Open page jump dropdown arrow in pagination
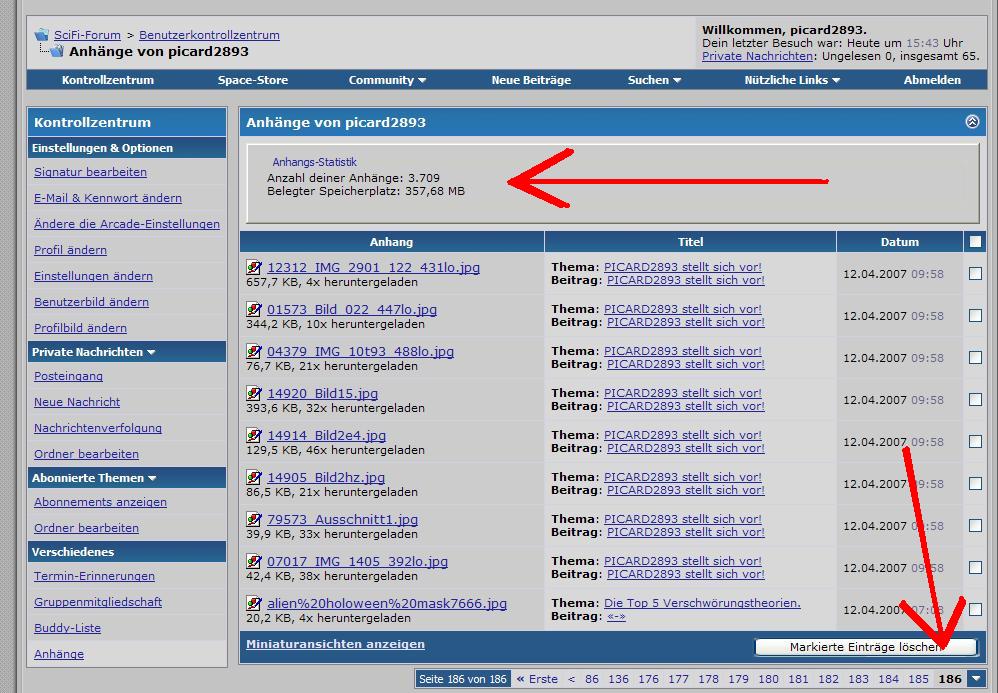 coord(976,679)
